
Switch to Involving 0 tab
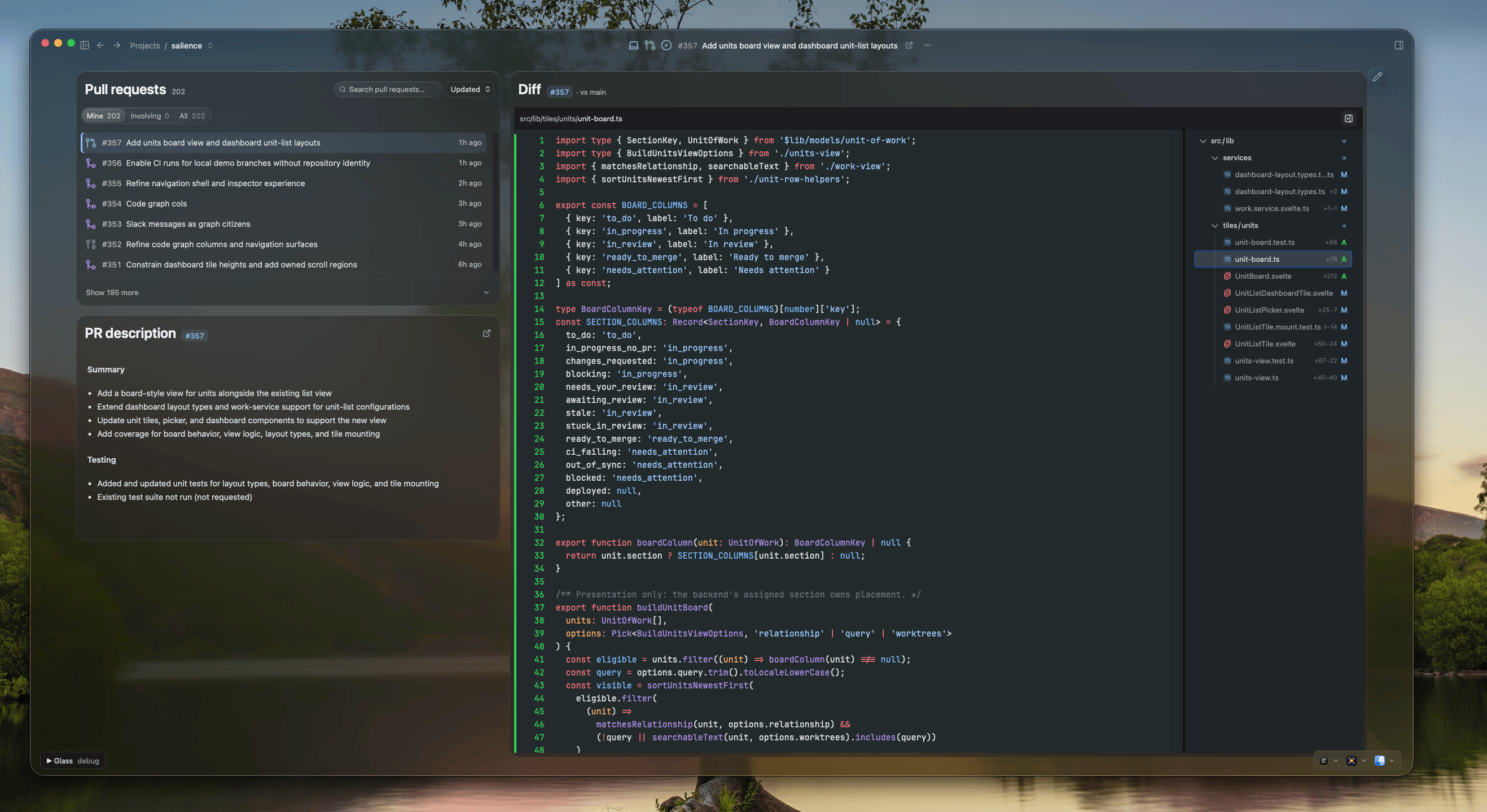pyautogui.click(x=150, y=116)
